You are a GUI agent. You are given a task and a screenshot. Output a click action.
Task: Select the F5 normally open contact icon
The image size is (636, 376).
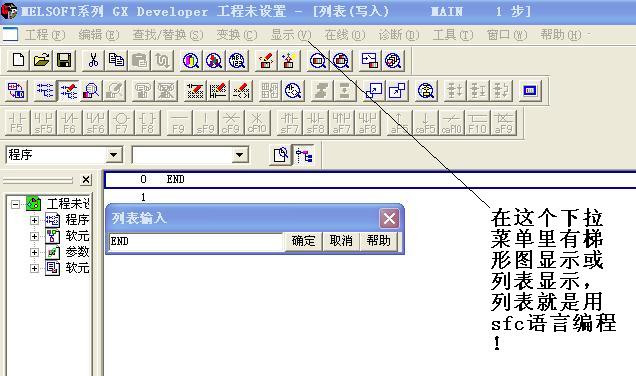(x=17, y=122)
